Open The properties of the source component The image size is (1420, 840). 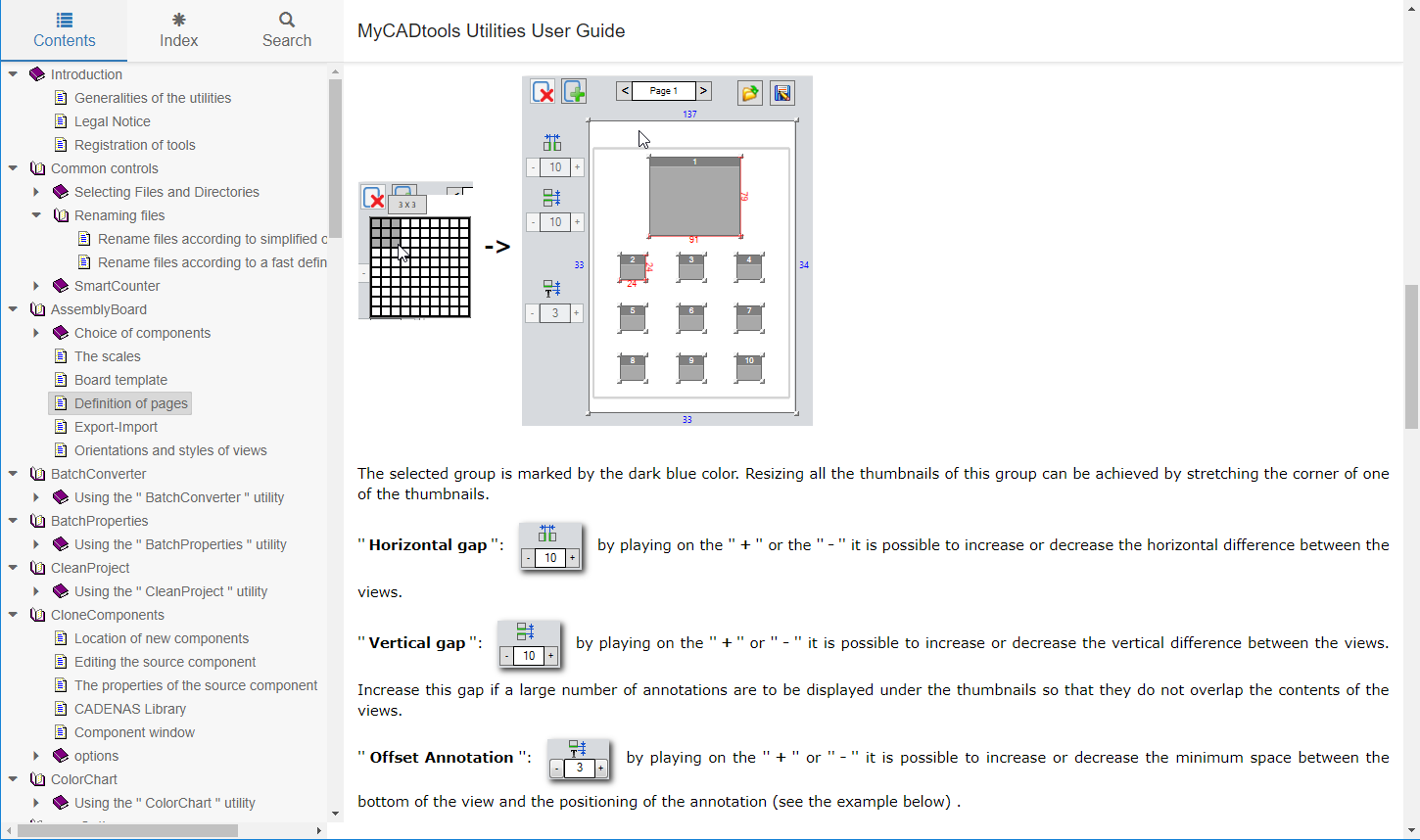pos(196,685)
